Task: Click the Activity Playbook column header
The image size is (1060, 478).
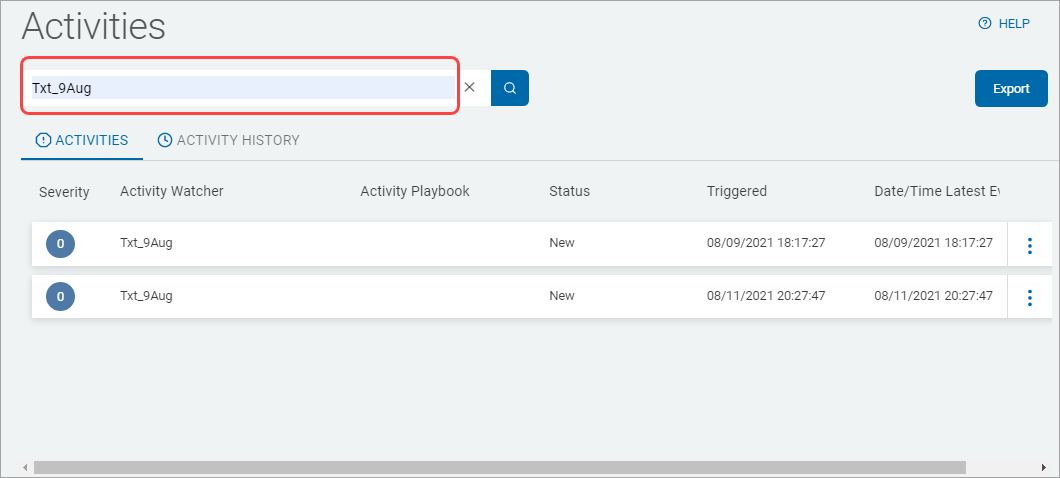Action: 414,191
